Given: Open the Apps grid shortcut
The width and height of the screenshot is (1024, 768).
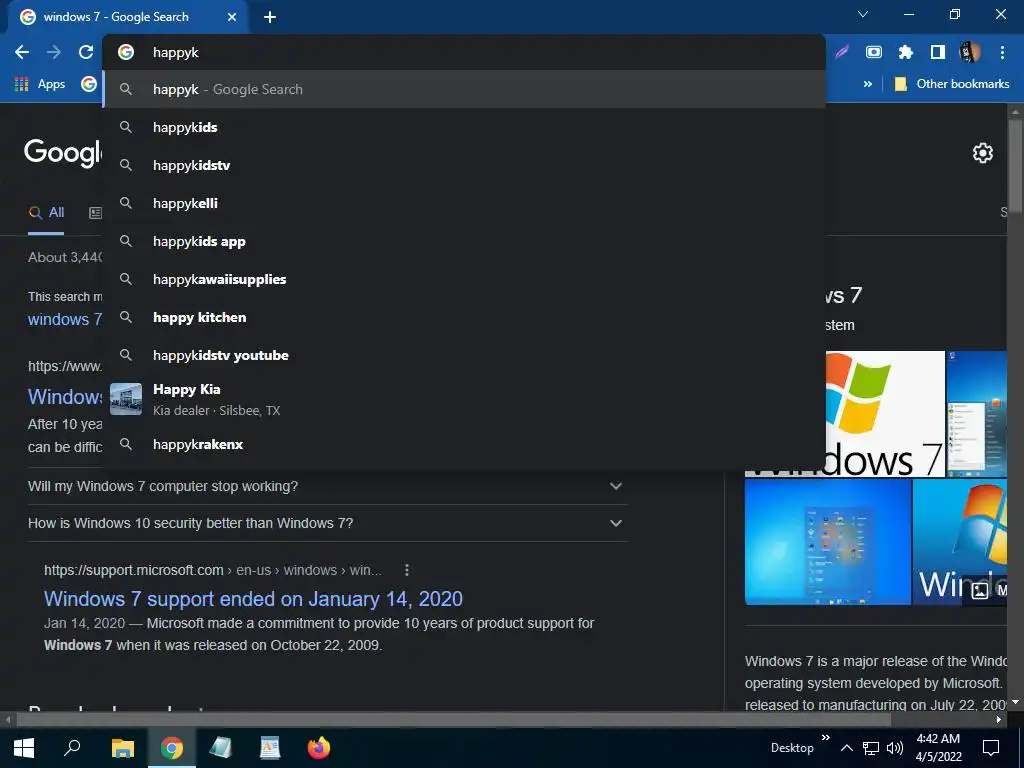Looking at the screenshot, I should [40, 84].
